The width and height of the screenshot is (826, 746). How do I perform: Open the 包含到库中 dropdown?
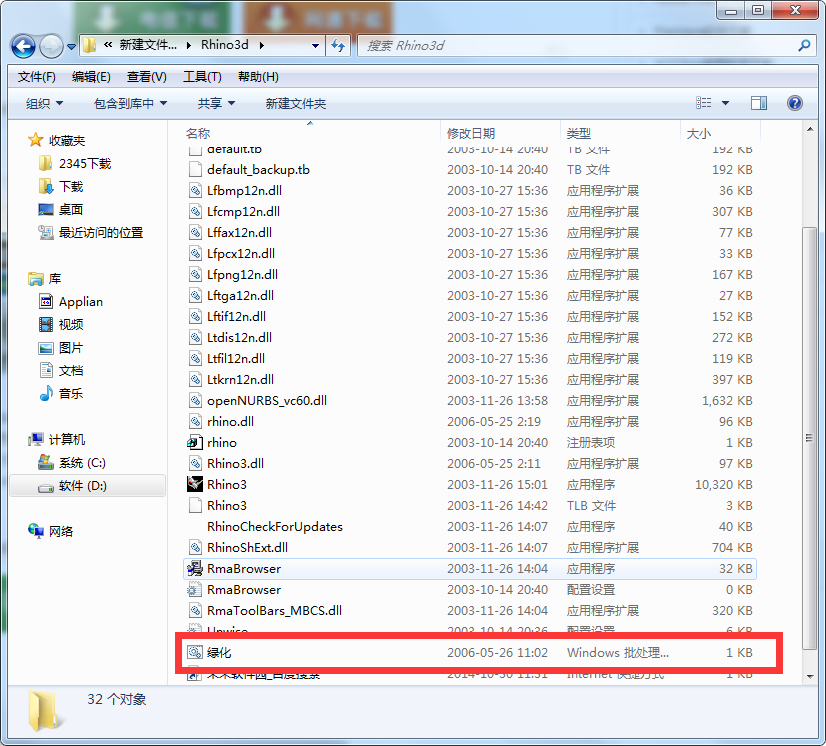click(x=130, y=104)
